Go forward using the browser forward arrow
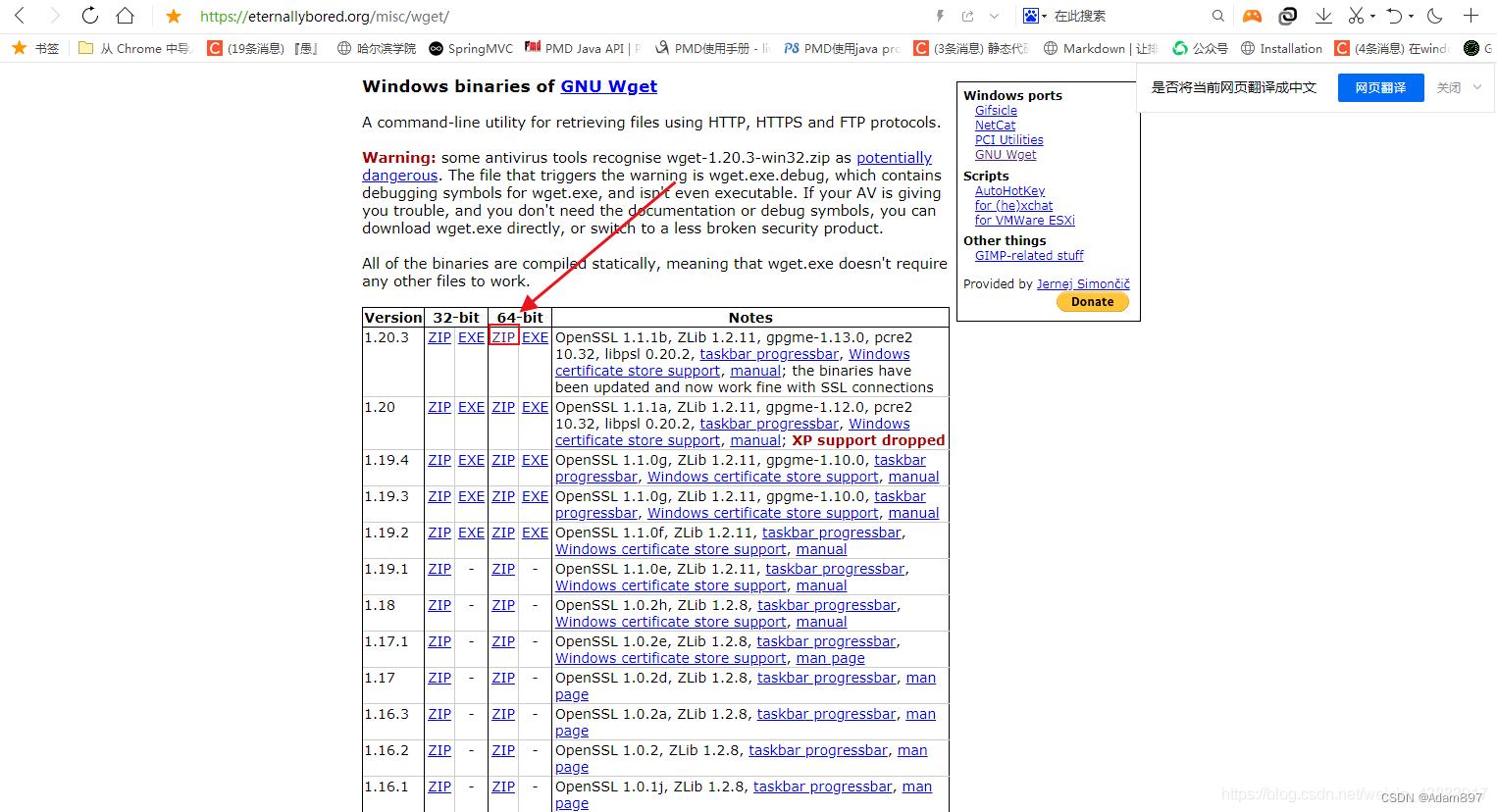This screenshot has width=1497, height=812. pos(54,16)
